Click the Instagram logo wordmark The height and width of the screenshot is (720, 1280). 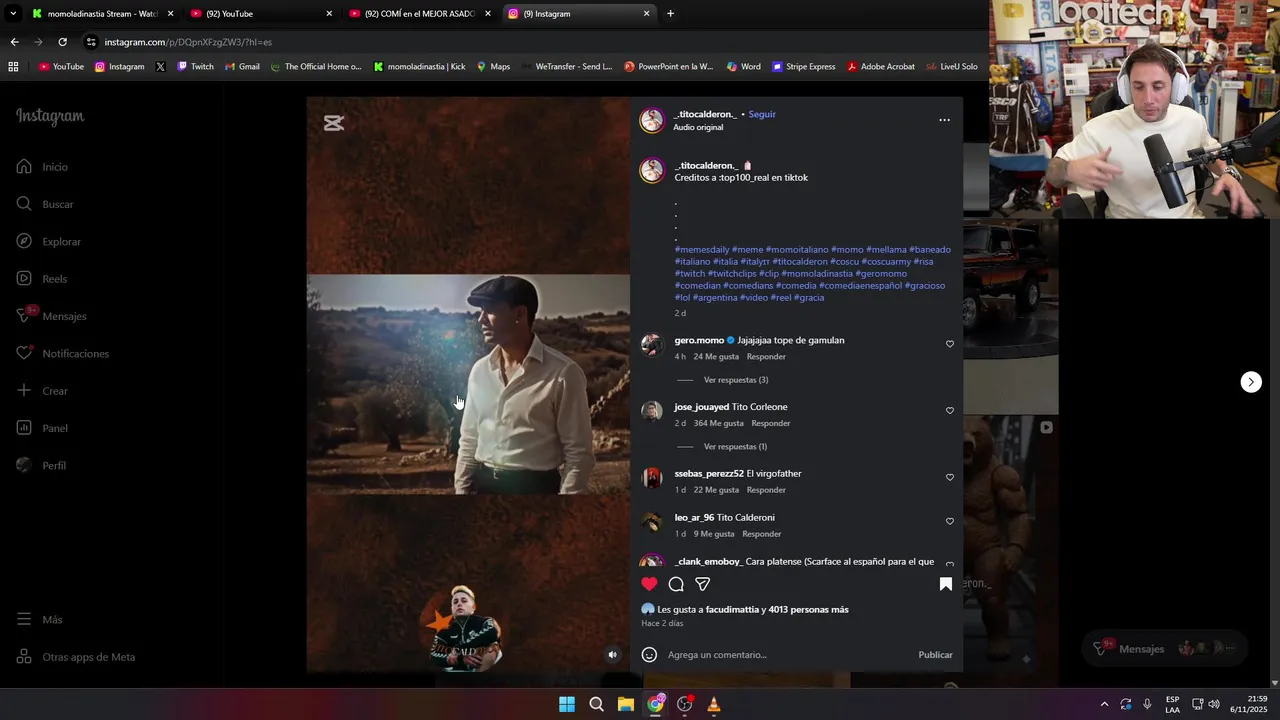pos(50,116)
